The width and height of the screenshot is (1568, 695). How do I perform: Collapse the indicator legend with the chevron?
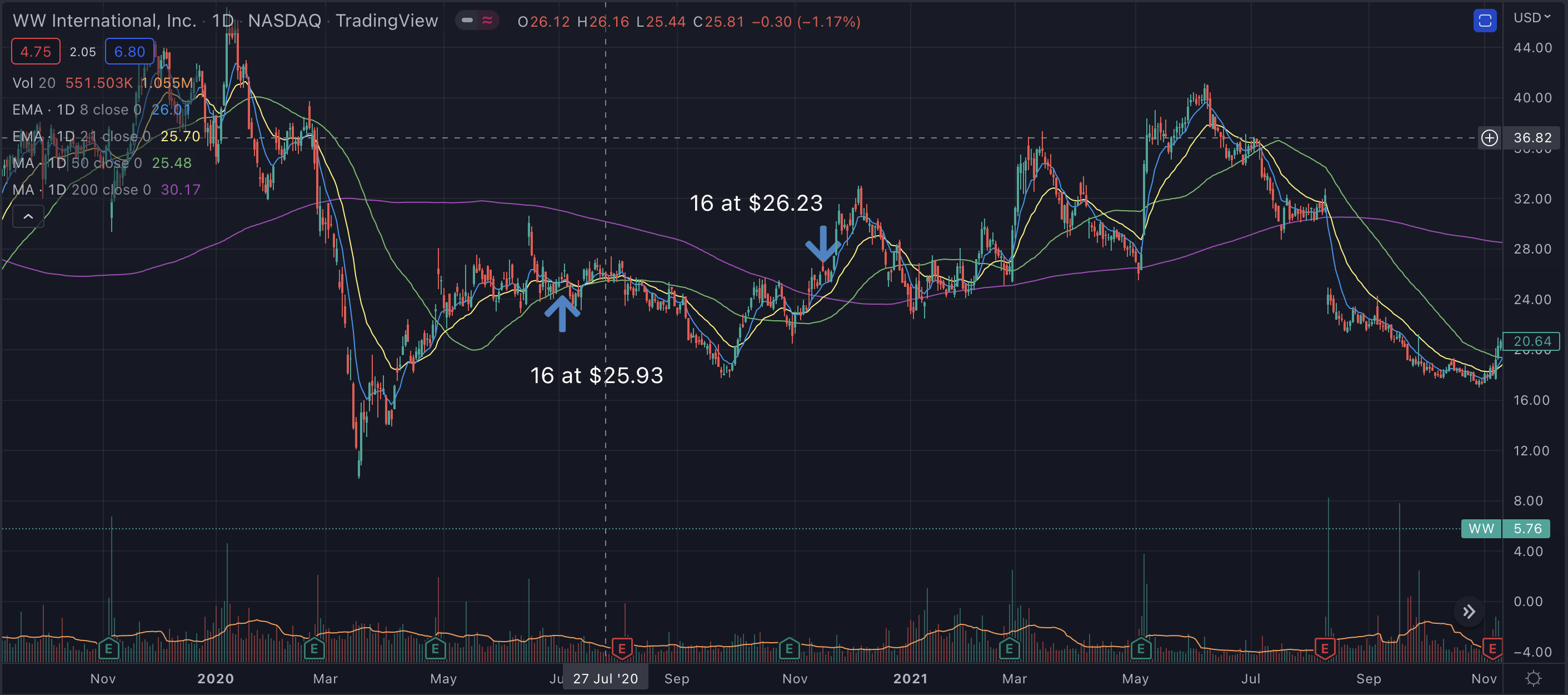(x=28, y=216)
